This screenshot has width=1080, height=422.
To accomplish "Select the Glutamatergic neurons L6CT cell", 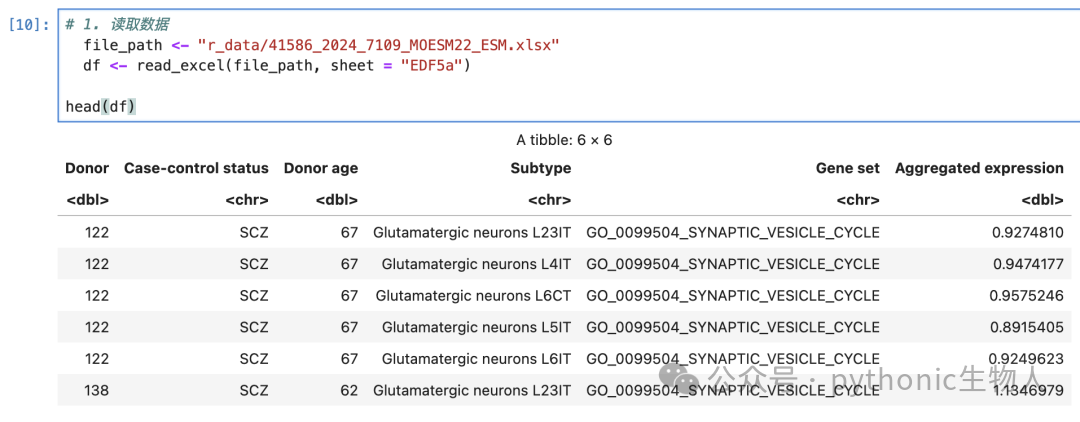I will tap(473, 296).
